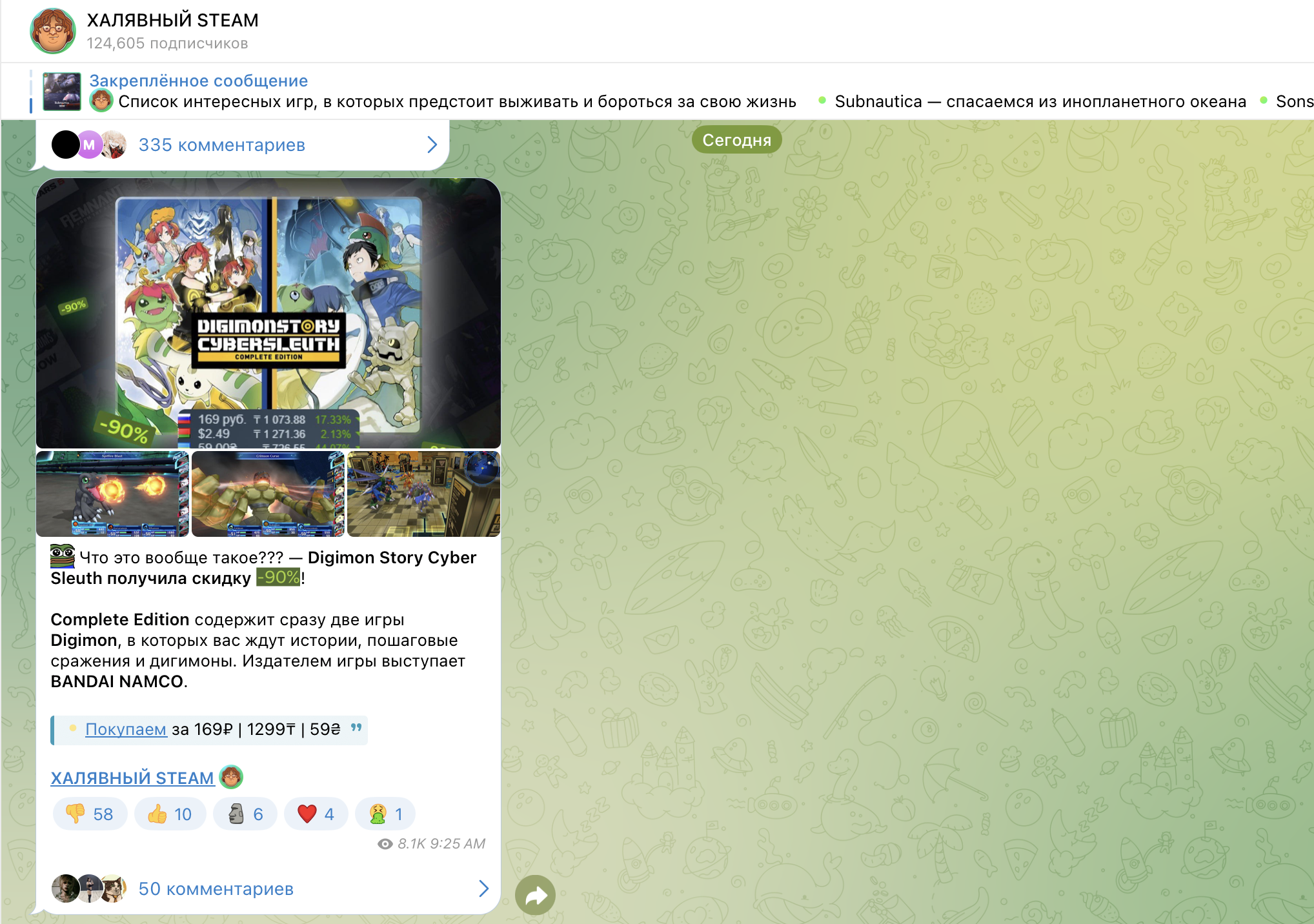Screen dimensions: 1314x924
Task: Toggle the red heart reaction with 4
Action: (316, 814)
